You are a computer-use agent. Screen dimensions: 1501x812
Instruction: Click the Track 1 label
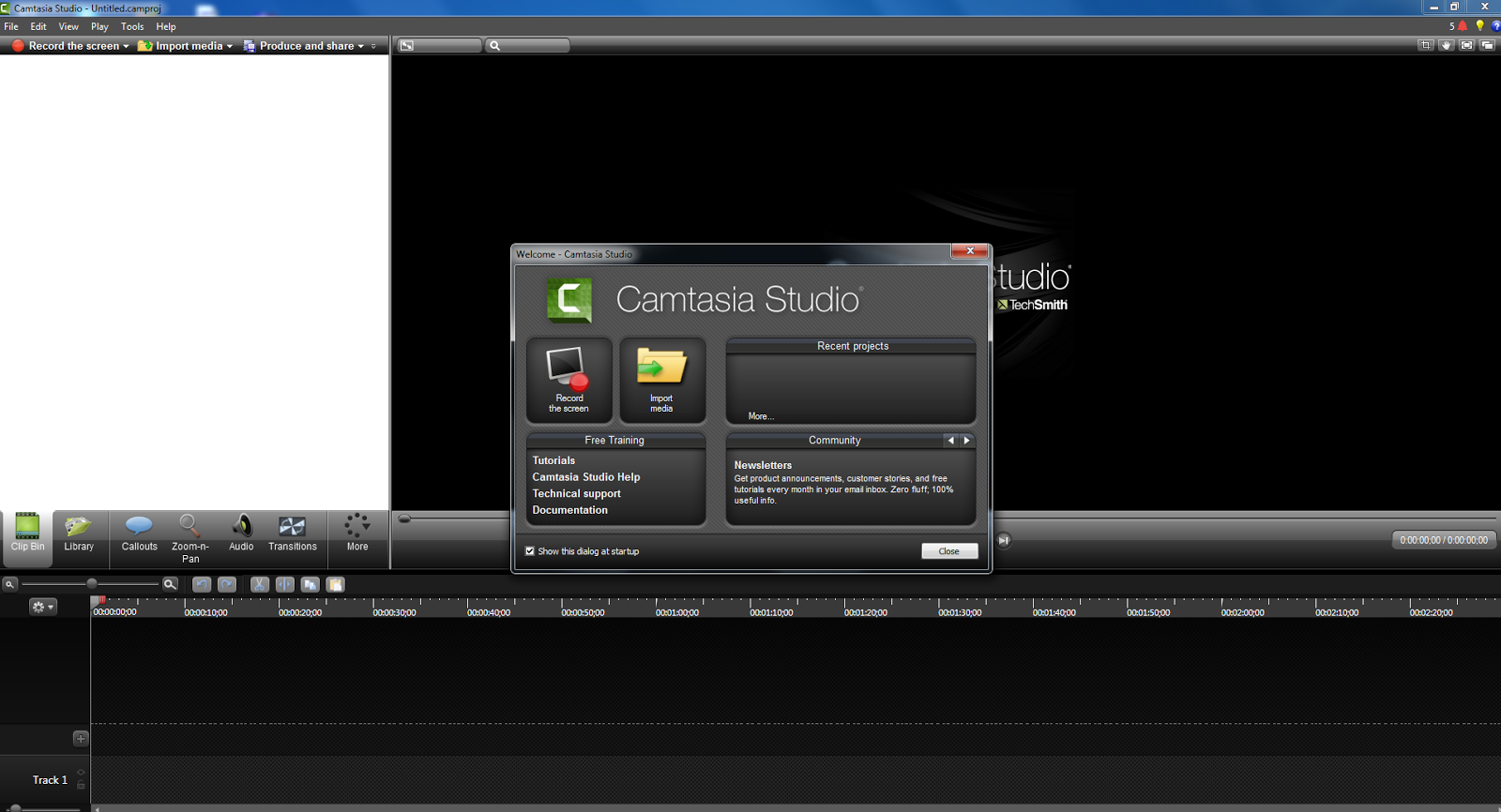50,780
